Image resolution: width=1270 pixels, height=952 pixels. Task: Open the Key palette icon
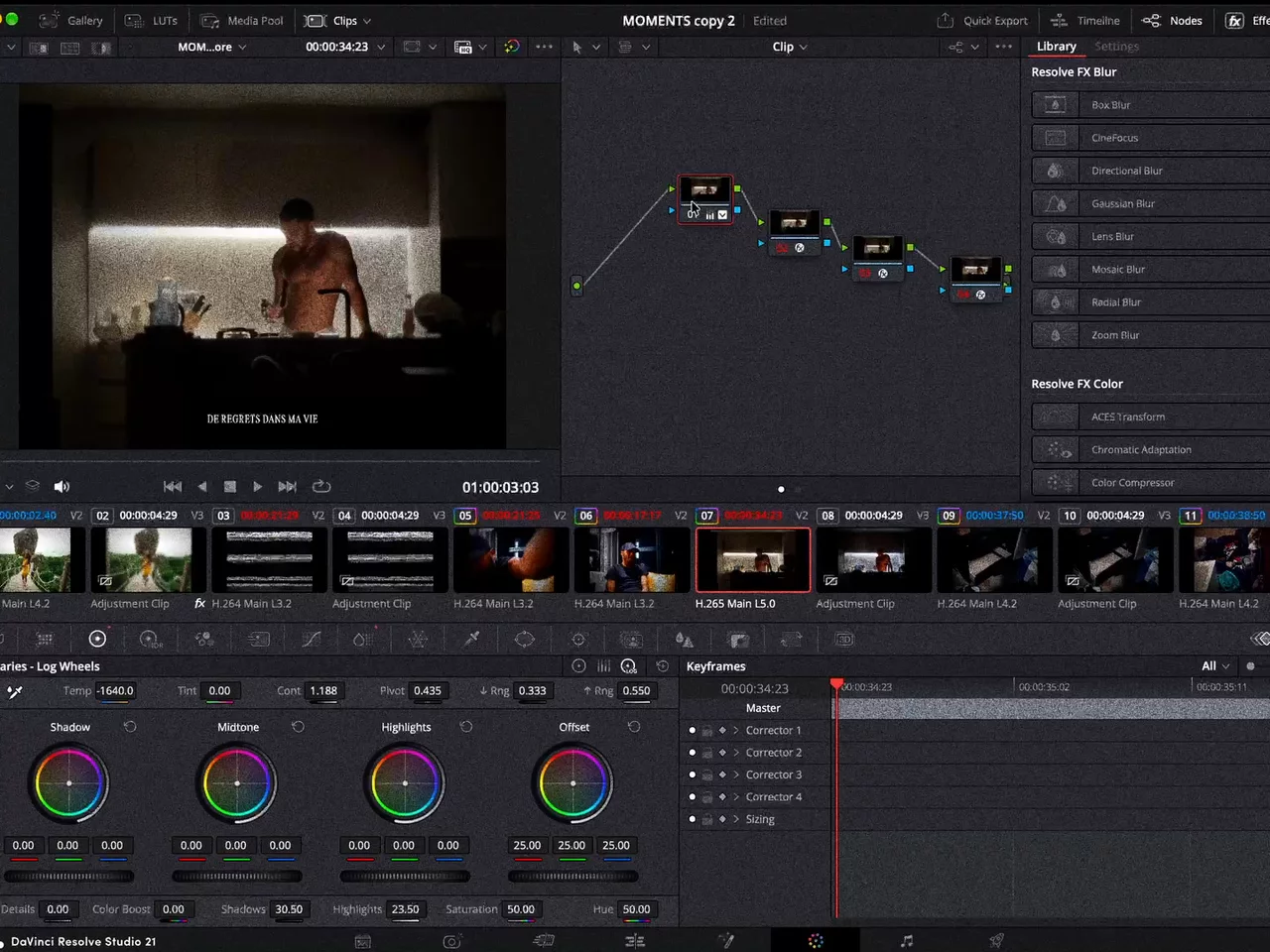click(x=738, y=640)
